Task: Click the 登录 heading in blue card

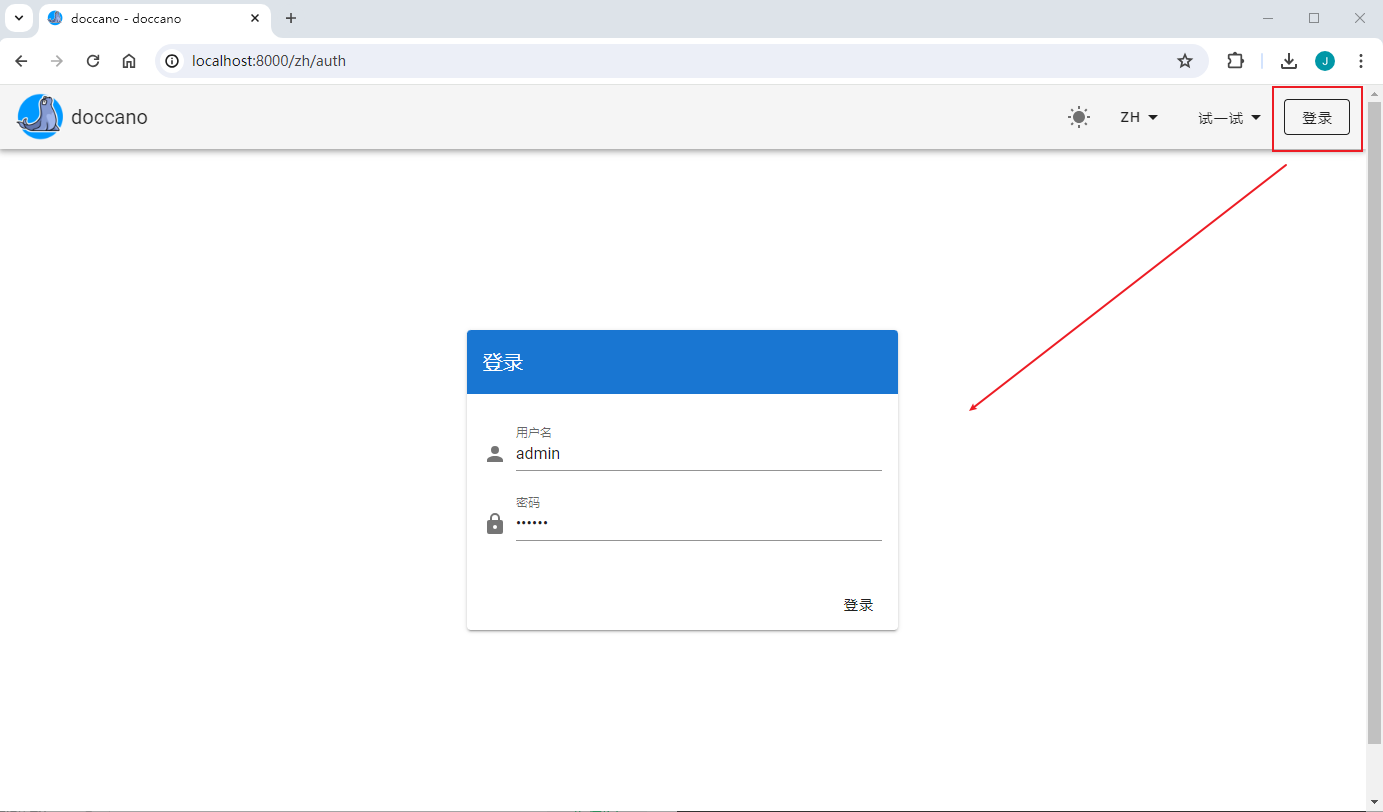Action: [503, 362]
